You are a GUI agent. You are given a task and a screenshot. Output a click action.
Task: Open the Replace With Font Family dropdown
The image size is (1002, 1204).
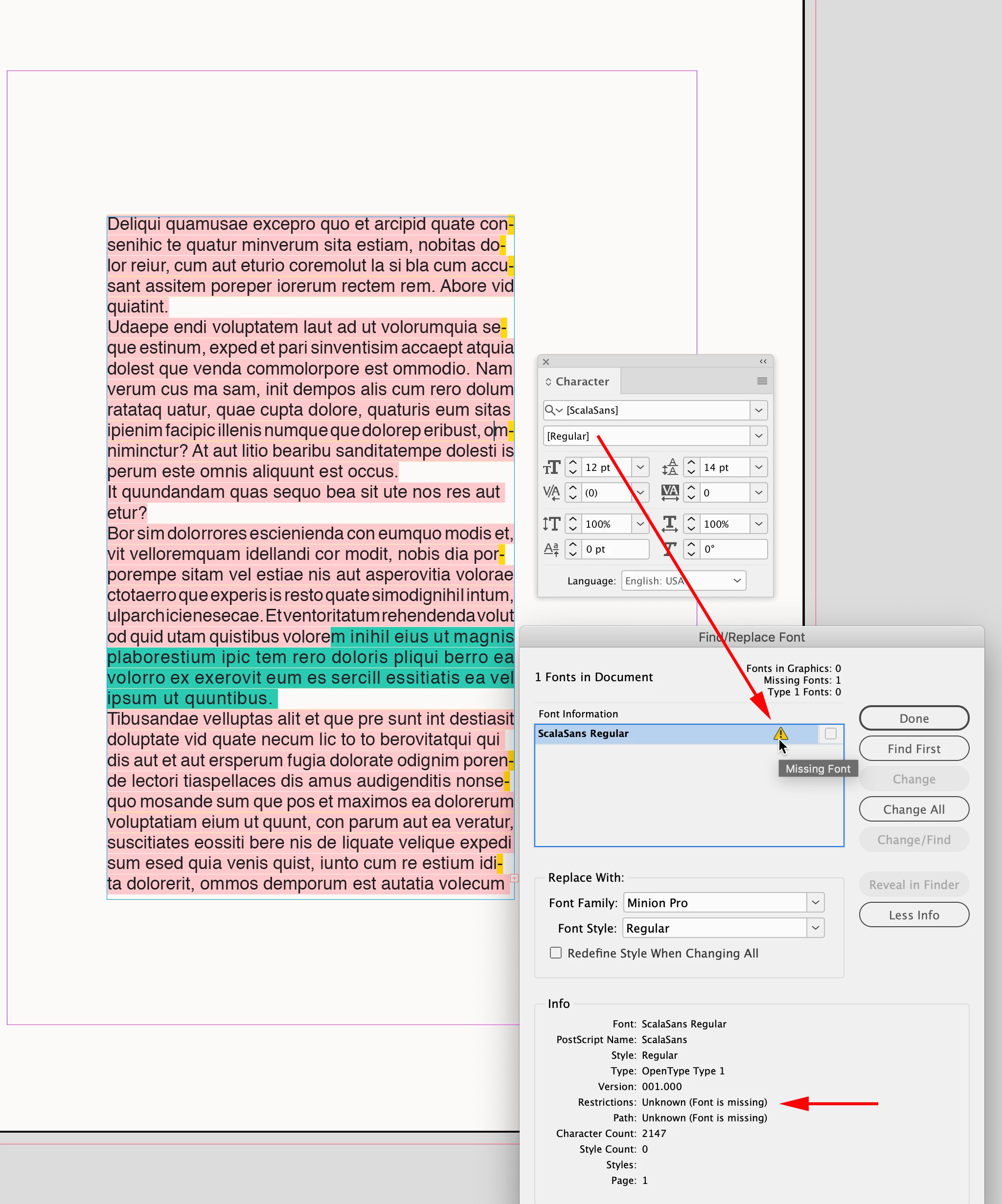815,902
